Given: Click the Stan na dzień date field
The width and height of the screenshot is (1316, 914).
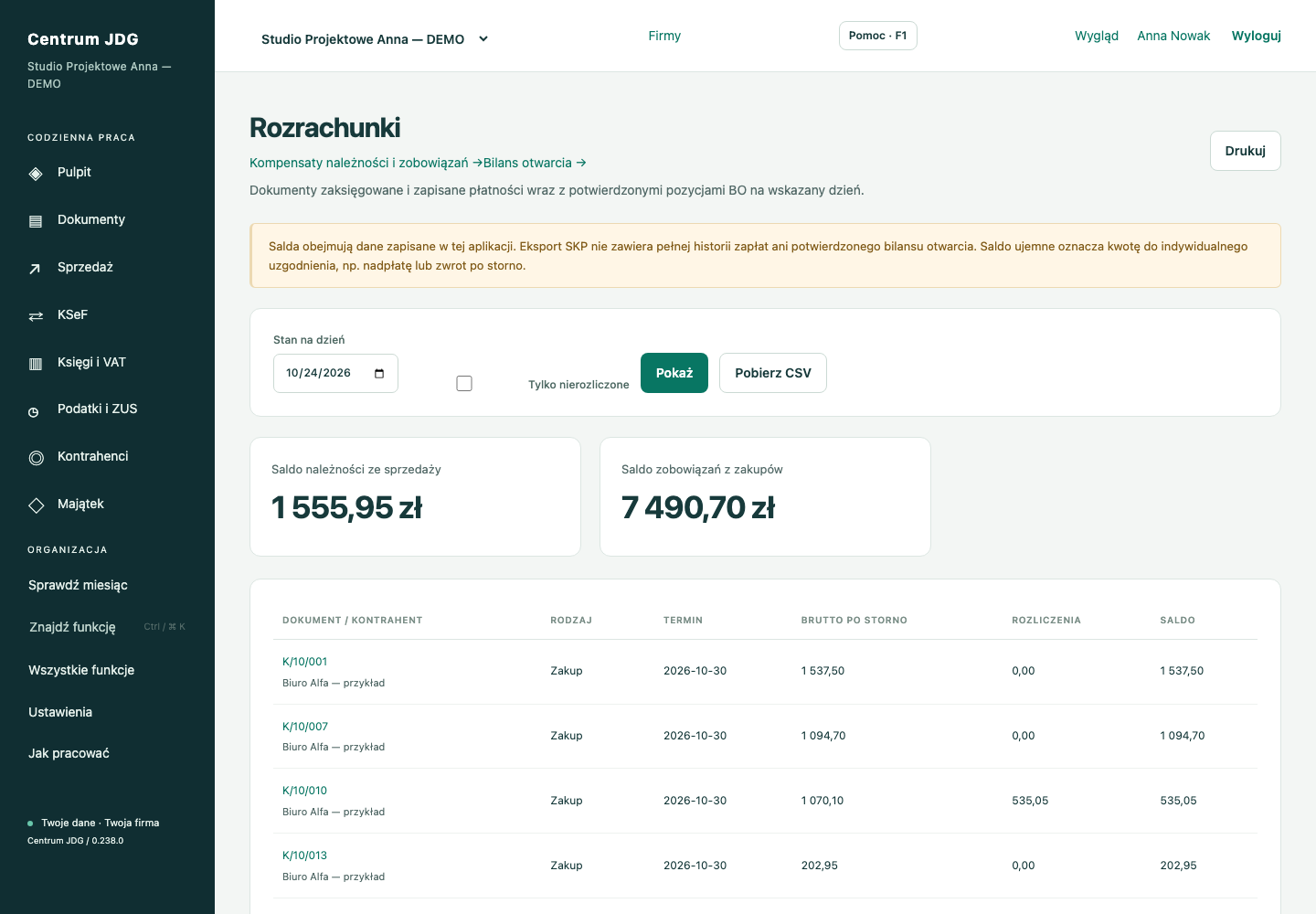Looking at the screenshot, I should click(335, 373).
